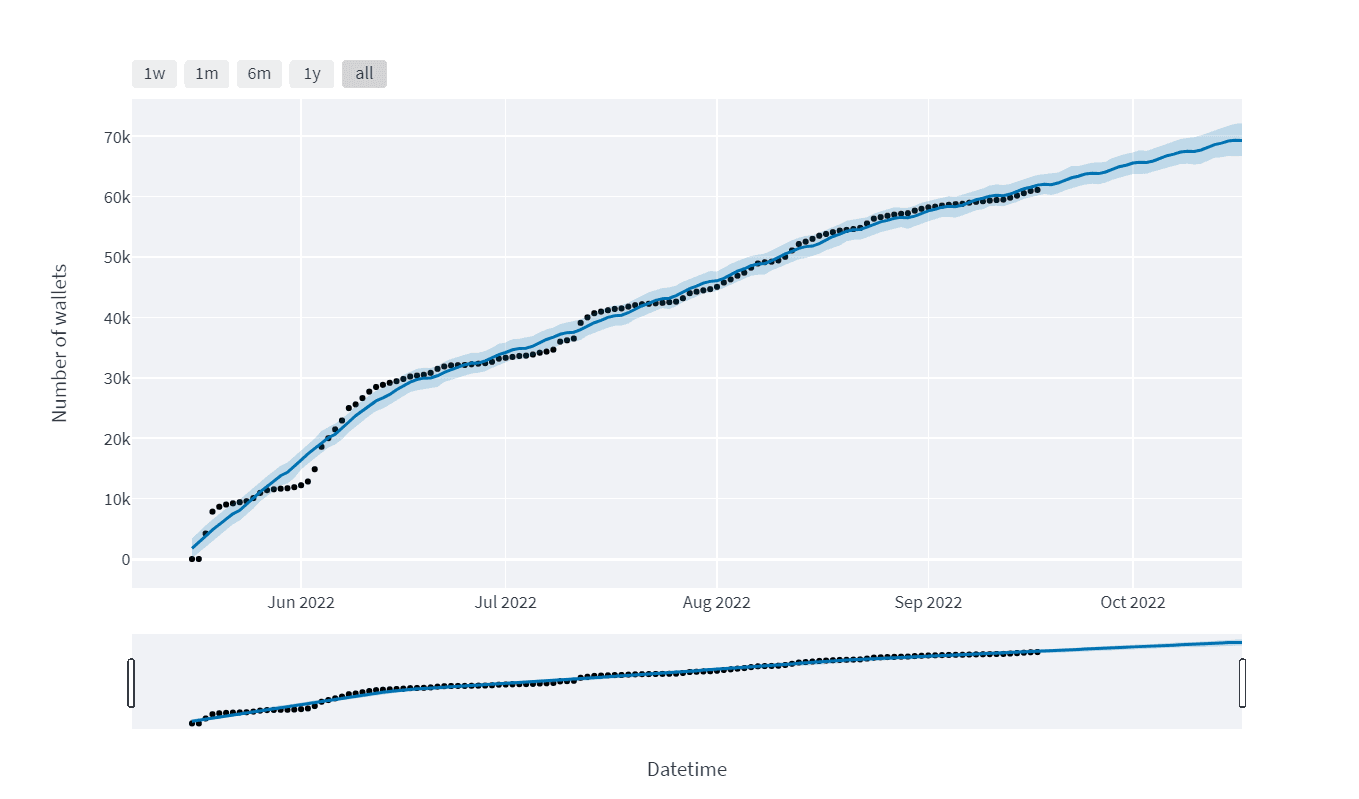Viewport: 1359px width, 799px height.
Task: Click the last black data point
Action: pyautogui.click(x=1037, y=190)
